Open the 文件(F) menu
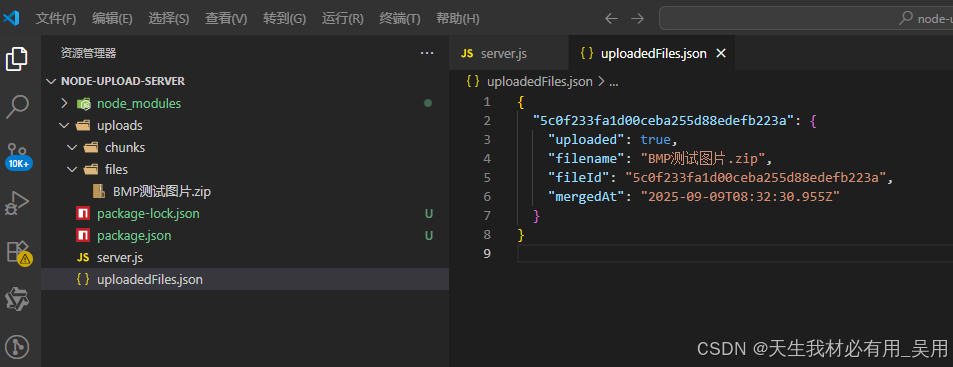The height and width of the screenshot is (367, 953). 56,19
